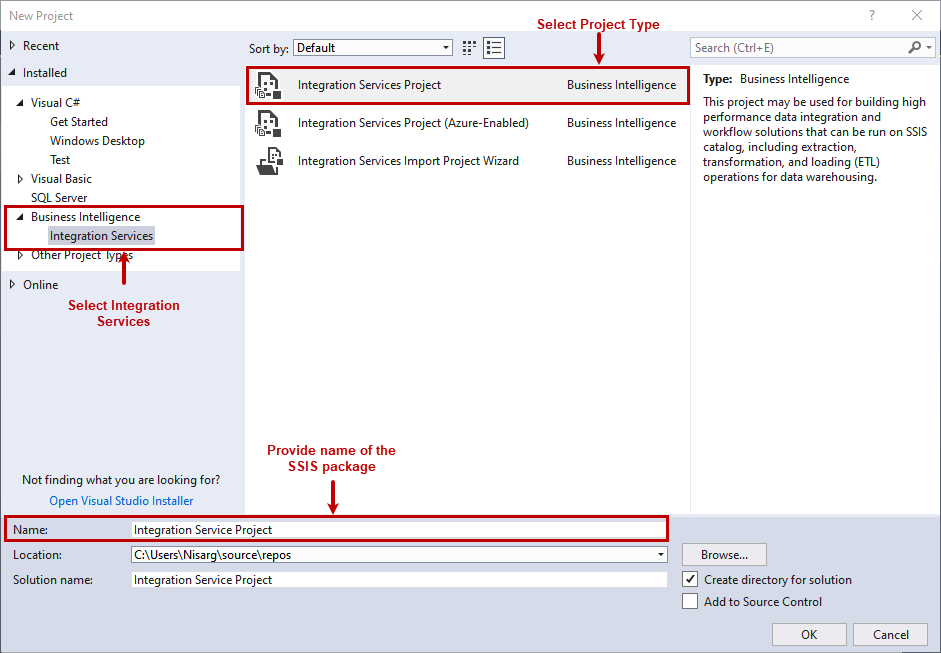Open the help question mark

872,16
